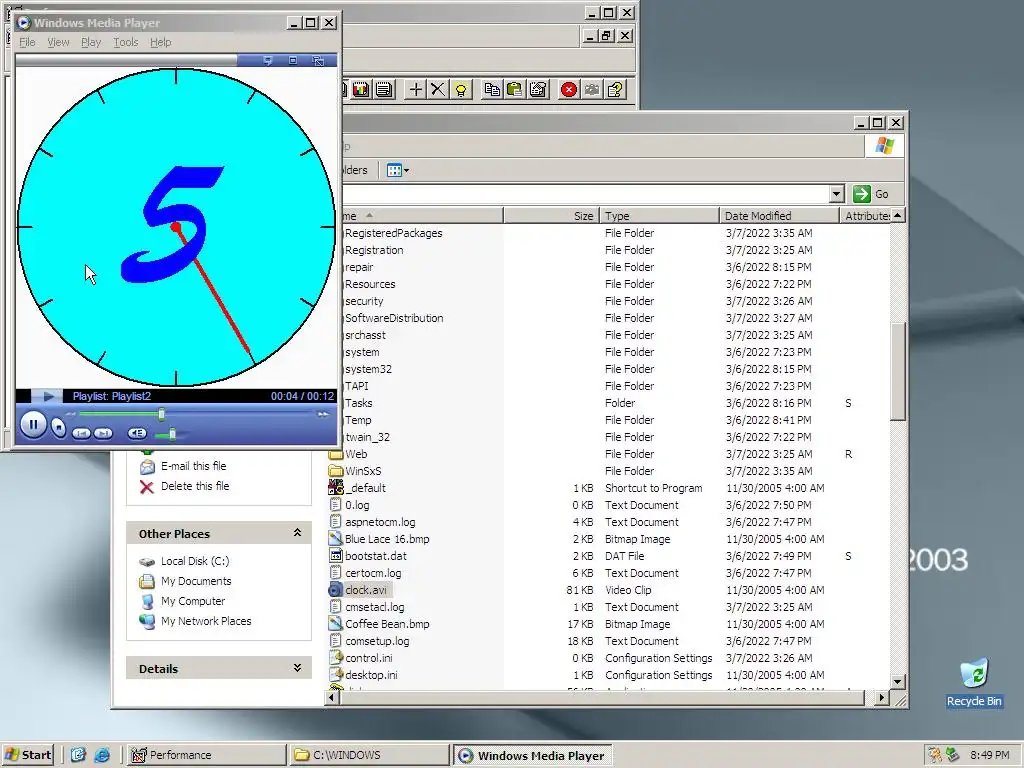Screen dimensions: 1024x768
Task: Click Delete this file link
Action: tap(195, 487)
